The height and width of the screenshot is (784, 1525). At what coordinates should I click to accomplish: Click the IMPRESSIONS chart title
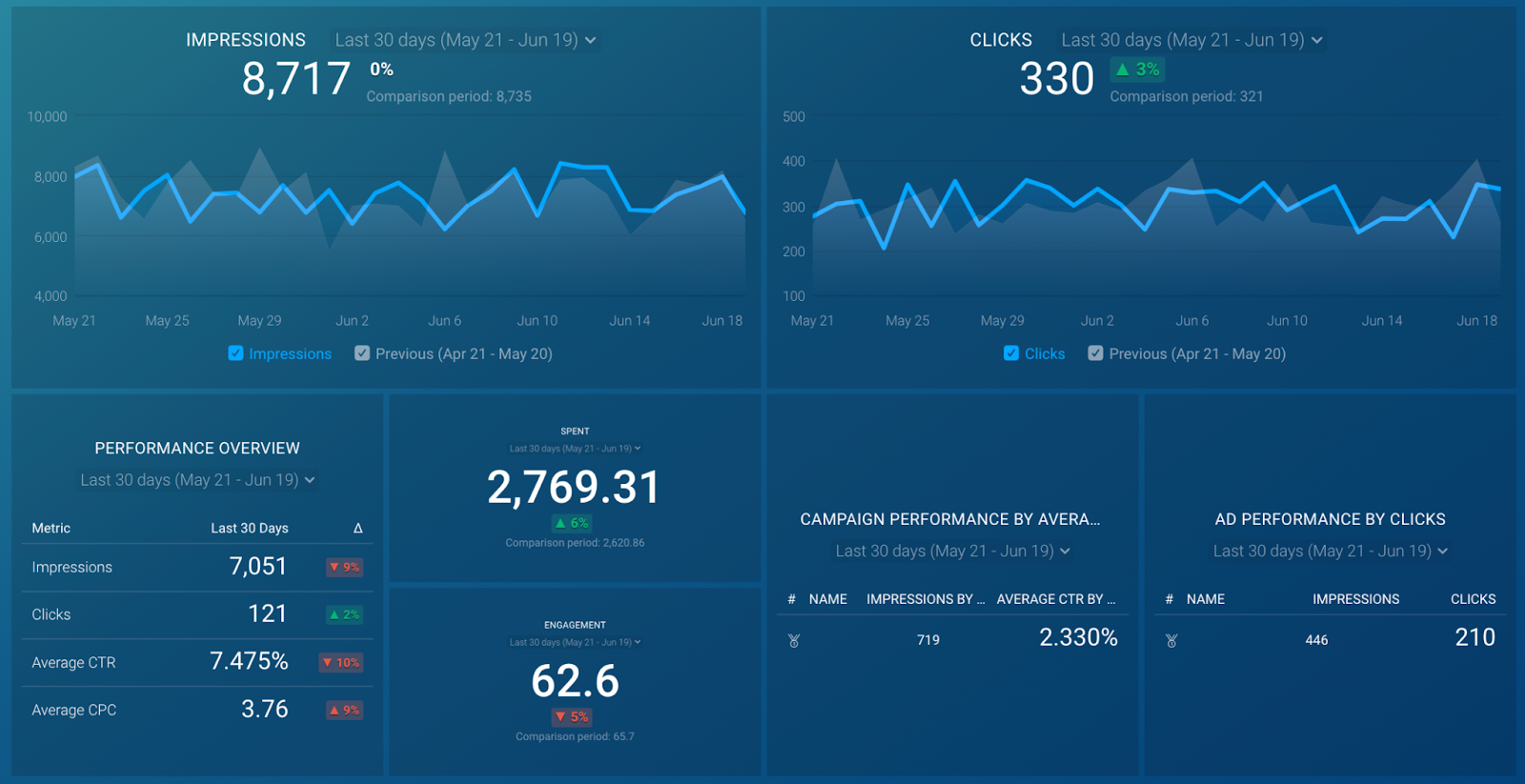pyautogui.click(x=246, y=40)
